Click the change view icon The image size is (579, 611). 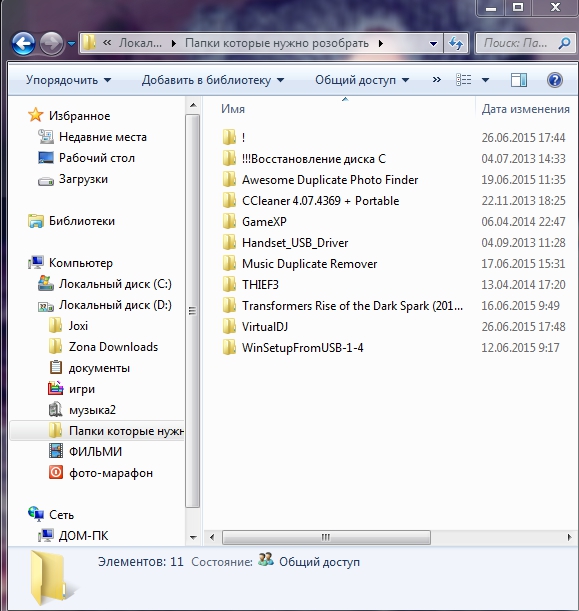pos(464,80)
